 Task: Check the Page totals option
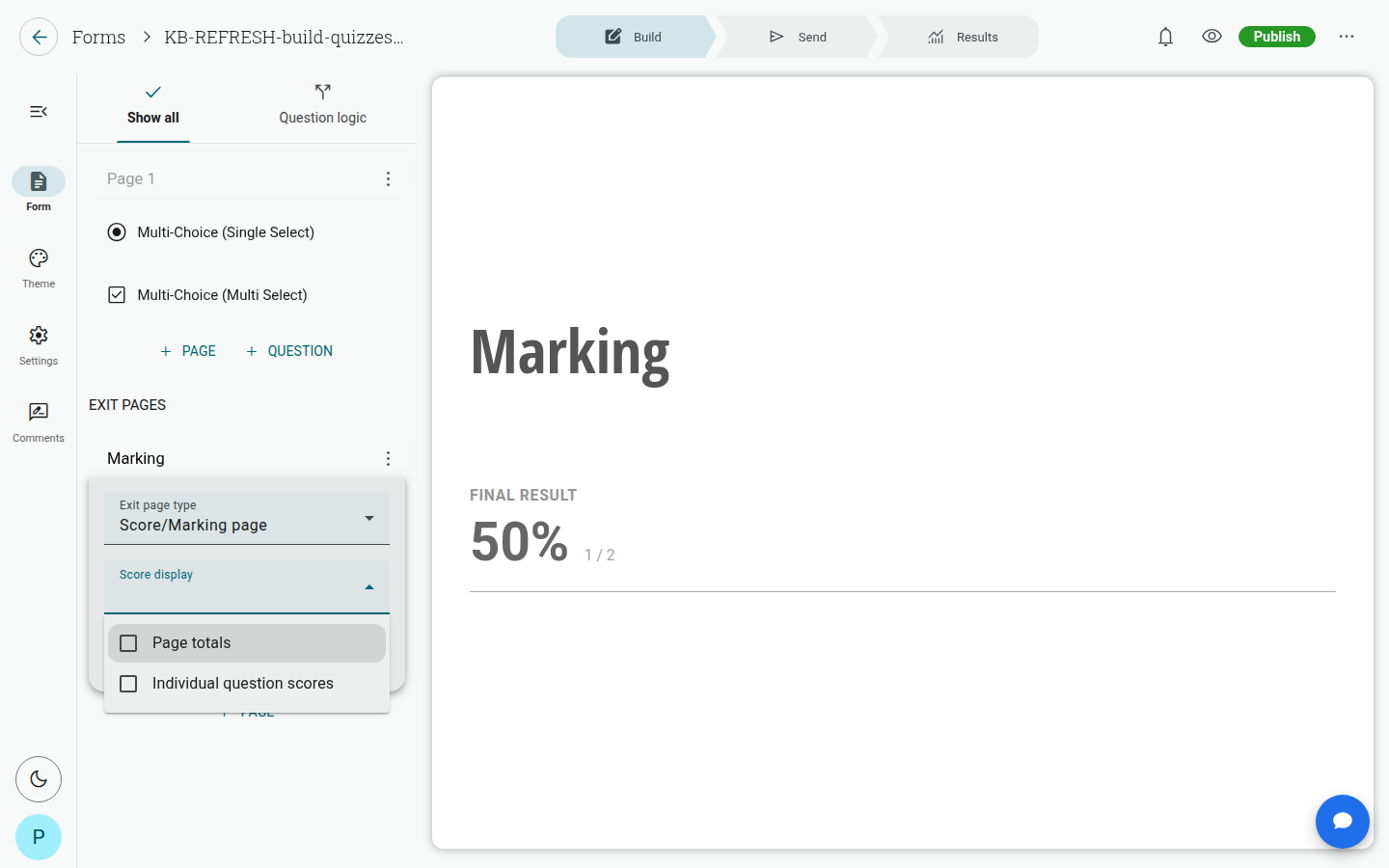pos(247,643)
